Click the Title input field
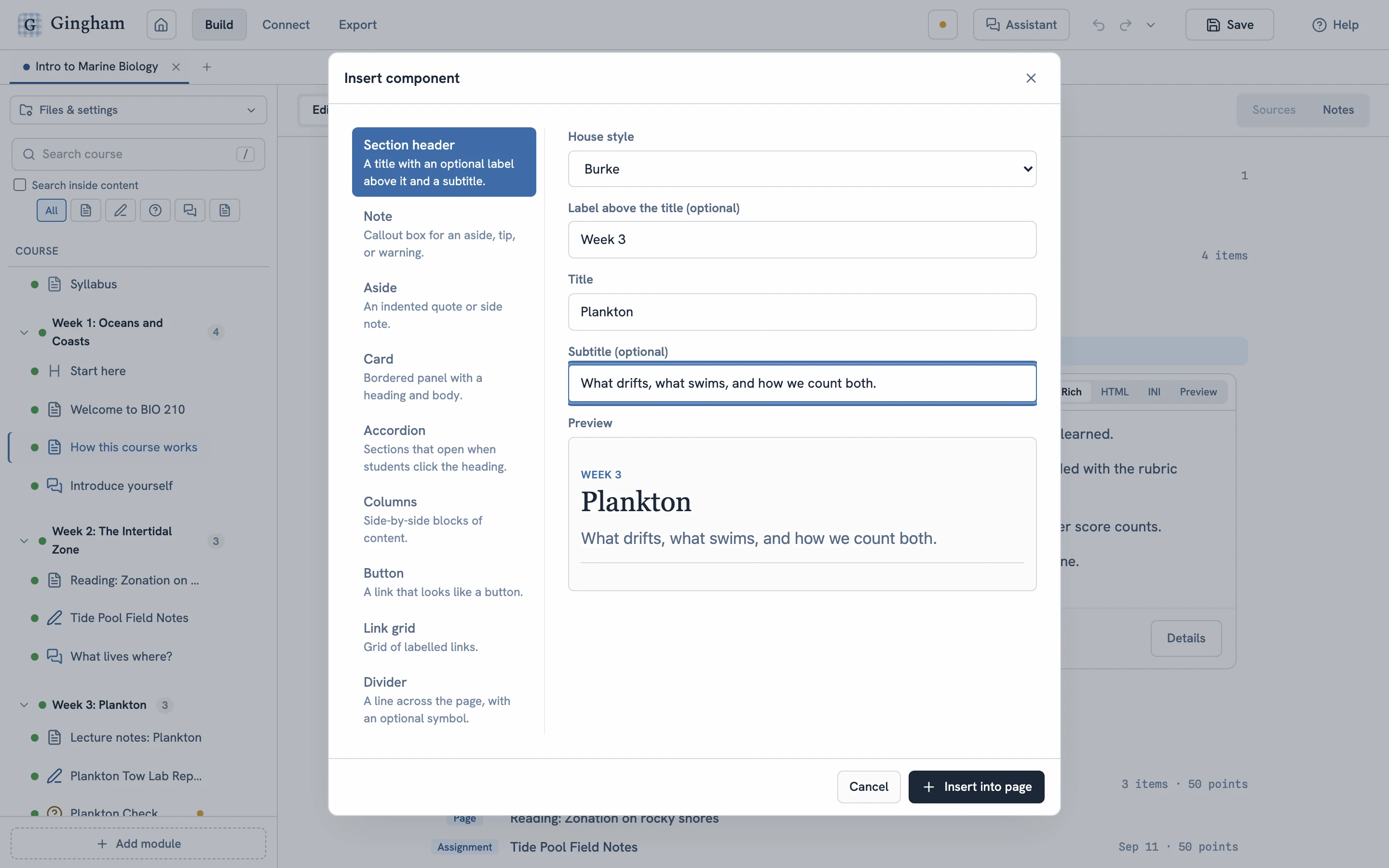Screen dimensions: 1389x868 (x=802, y=312)
